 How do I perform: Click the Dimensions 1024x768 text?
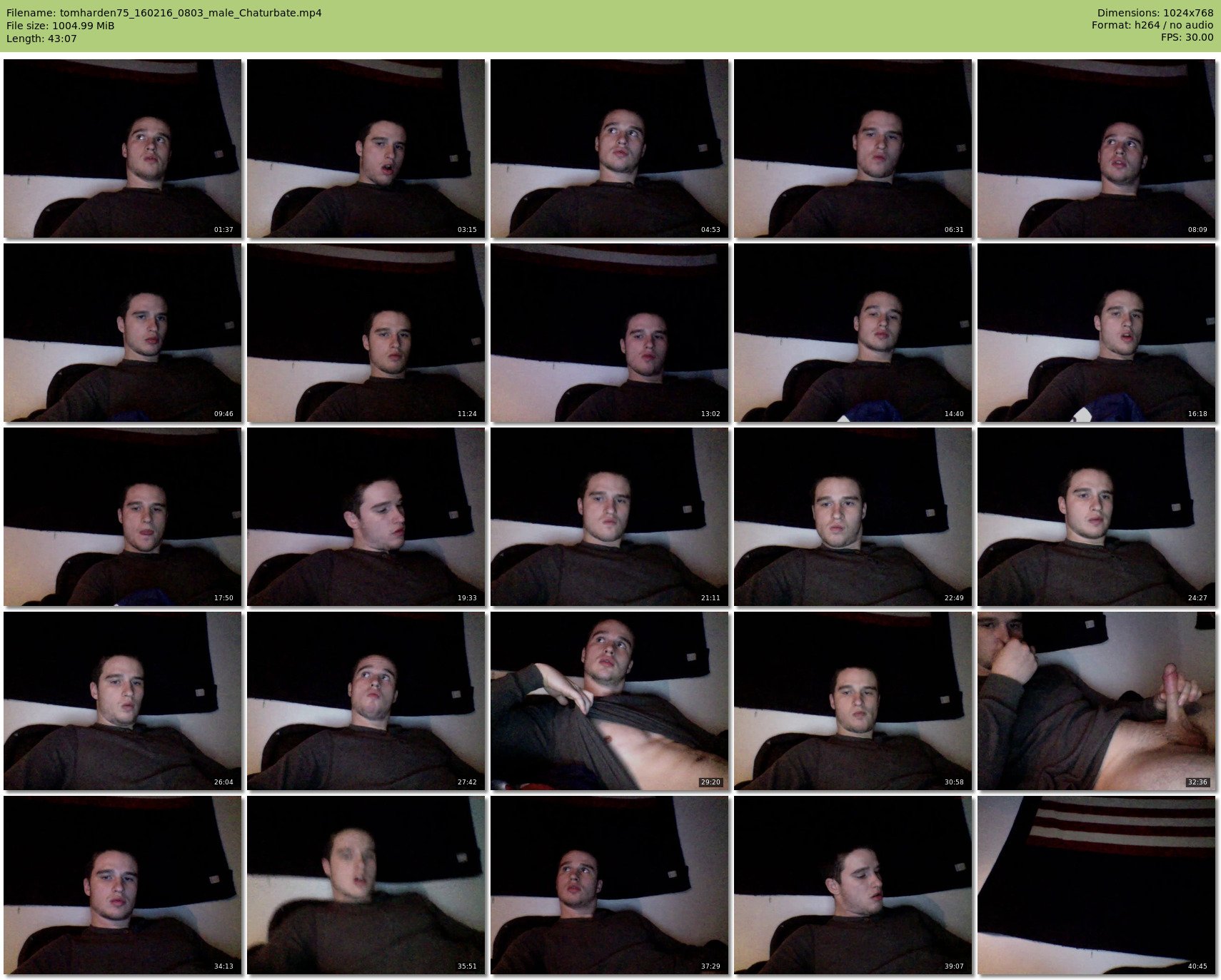(x=1155, y=13)
